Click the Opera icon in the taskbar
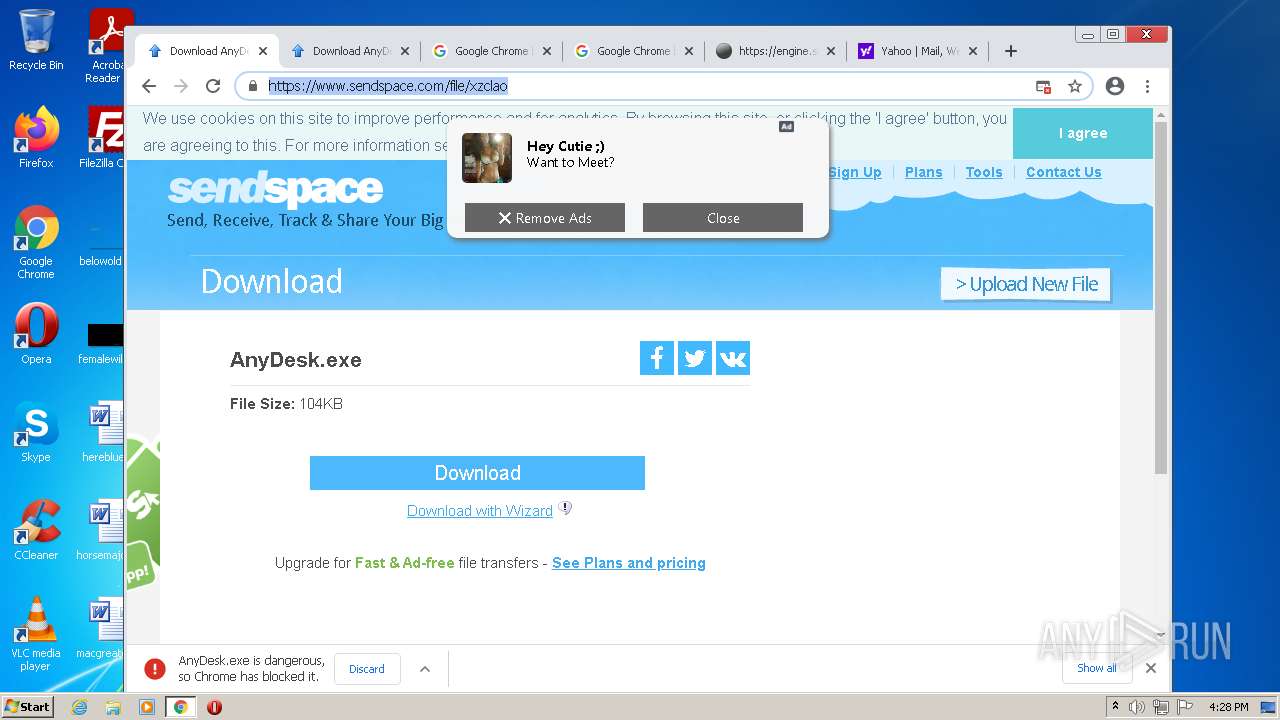The width and height of the screenshot is (1280, 720). [214, 707]
